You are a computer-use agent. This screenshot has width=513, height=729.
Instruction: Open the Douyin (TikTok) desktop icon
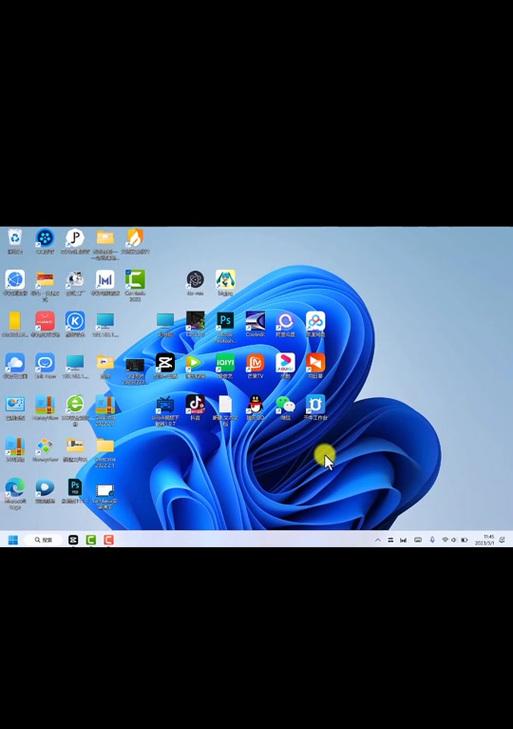point(195,404)
